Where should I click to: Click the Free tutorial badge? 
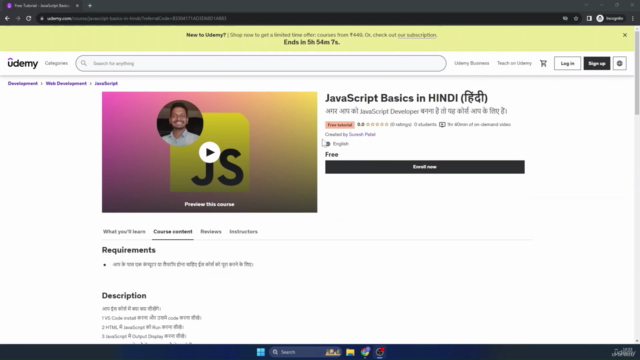[x=340, y=125]
